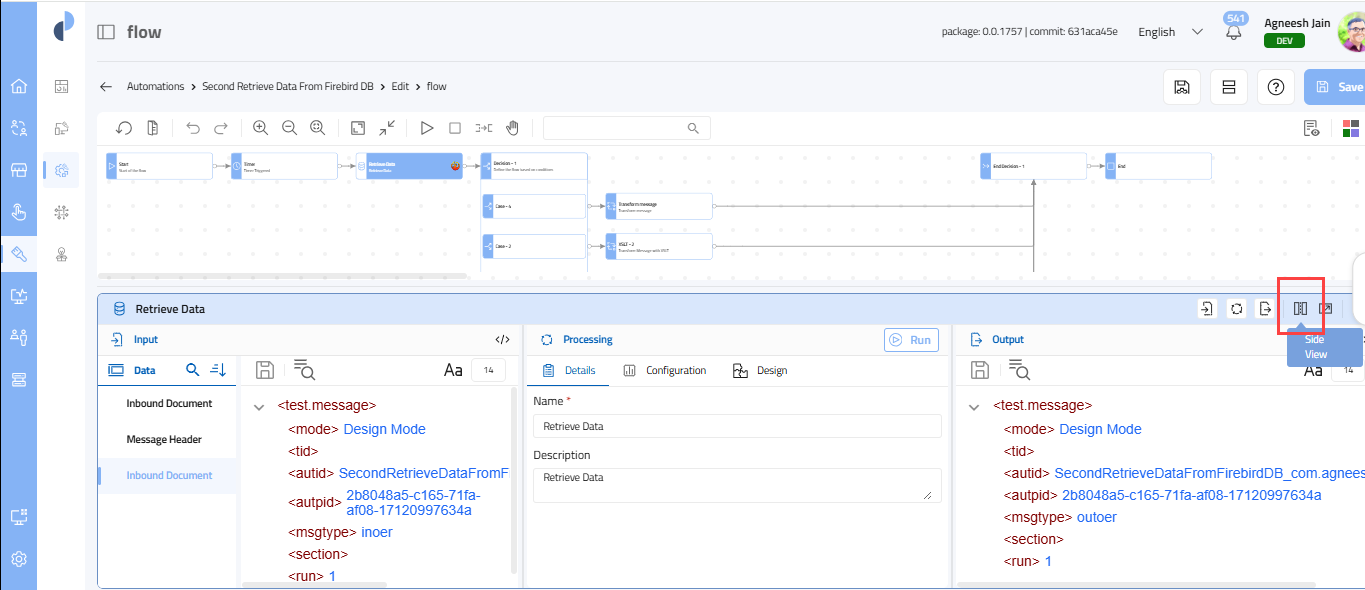Run the flow with play icon
The image size is (1365, 590).
pyautogui.click(x=427, y=128)
